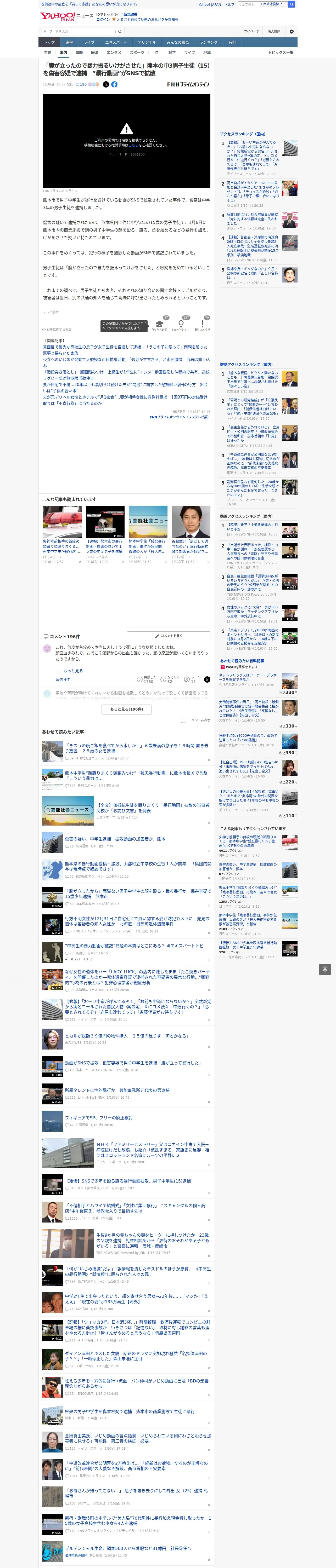Image resolution: width=336 pixels, height=1568 pixels.
Task: Open related article about 高校生の息子が女子生徒を盗撮
Action: pyautogui.click(x=125, y=350)
